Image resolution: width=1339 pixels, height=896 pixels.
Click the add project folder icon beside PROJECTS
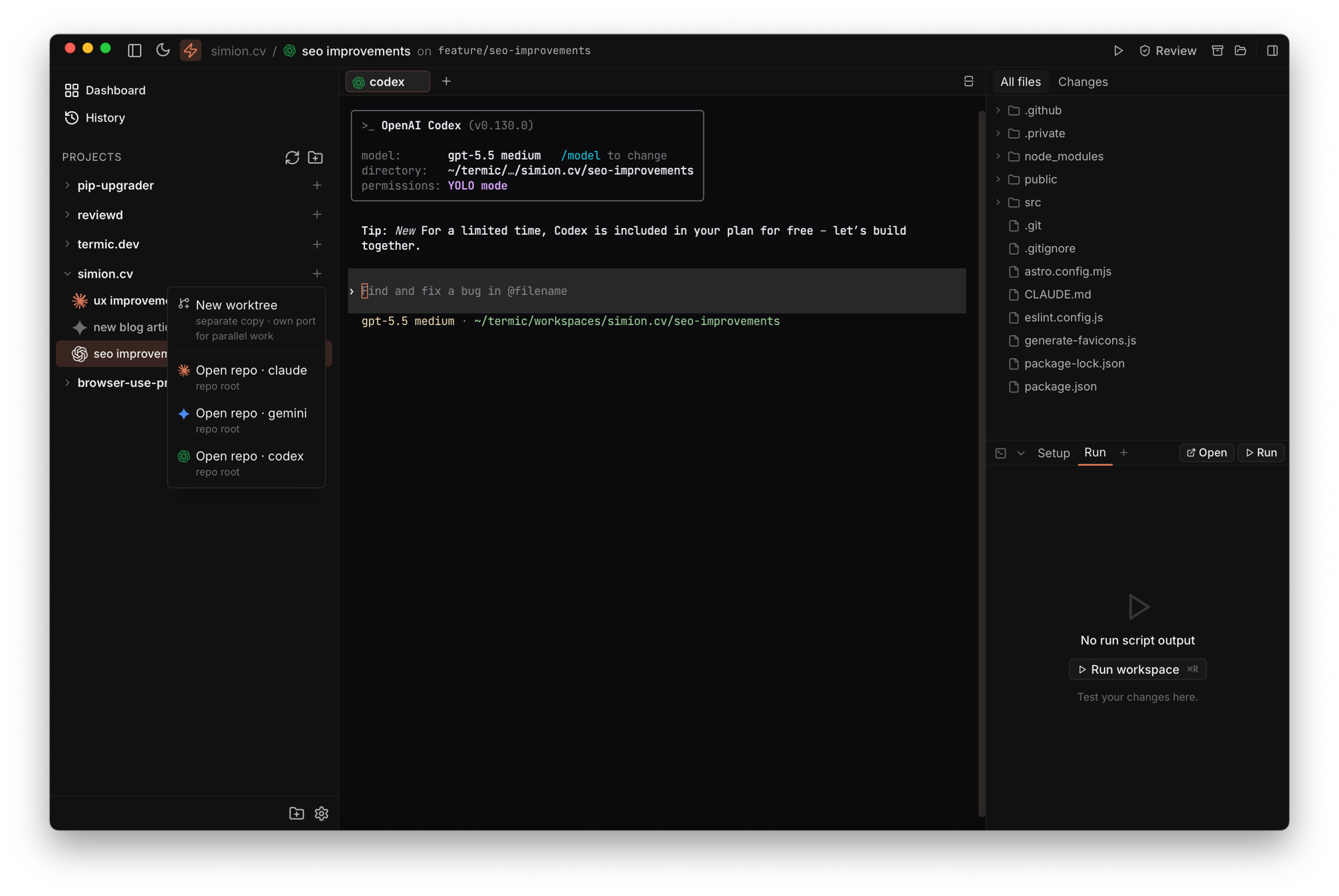(x=315, y=157)
